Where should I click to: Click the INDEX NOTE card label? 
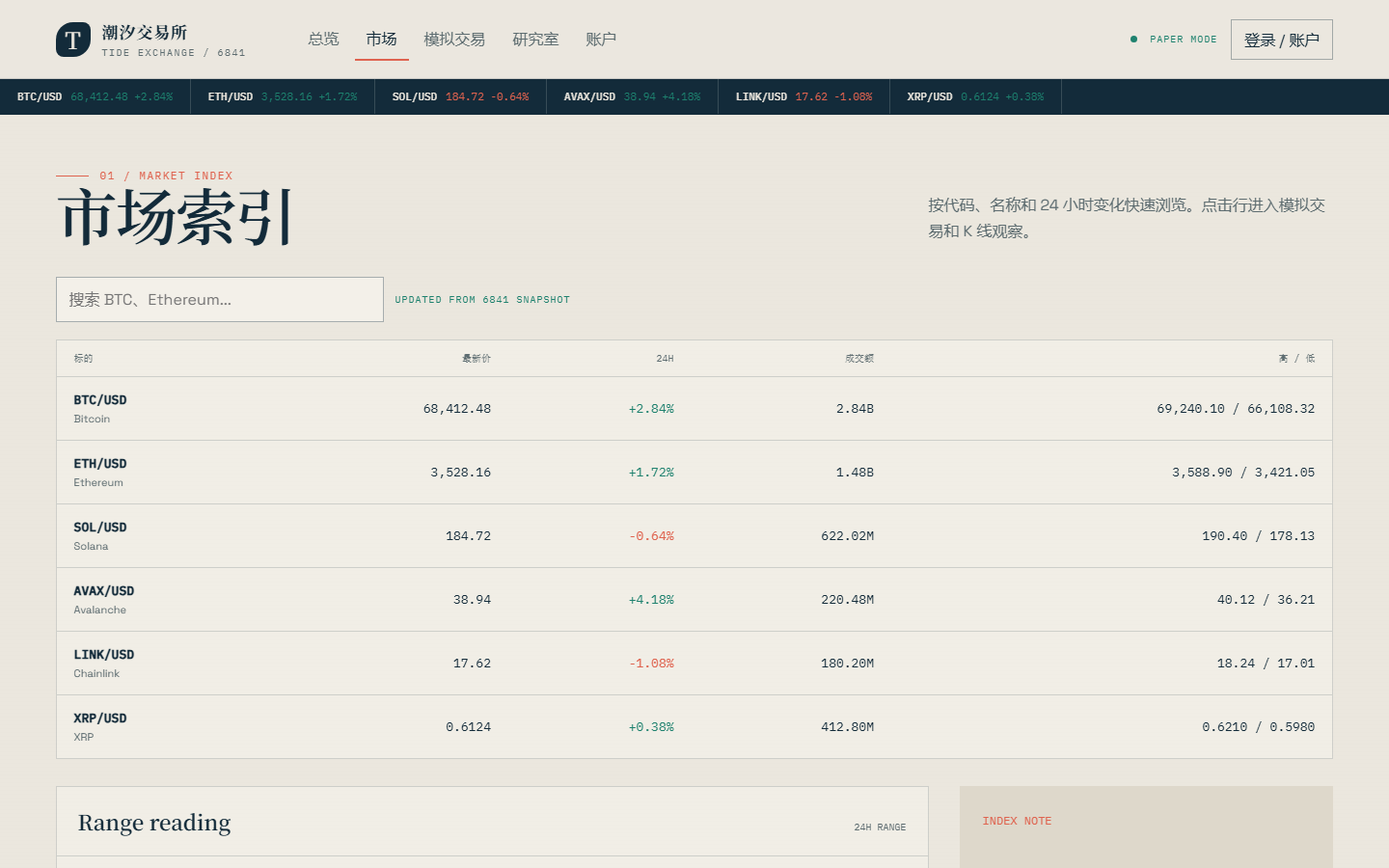tap(1017, 822)
